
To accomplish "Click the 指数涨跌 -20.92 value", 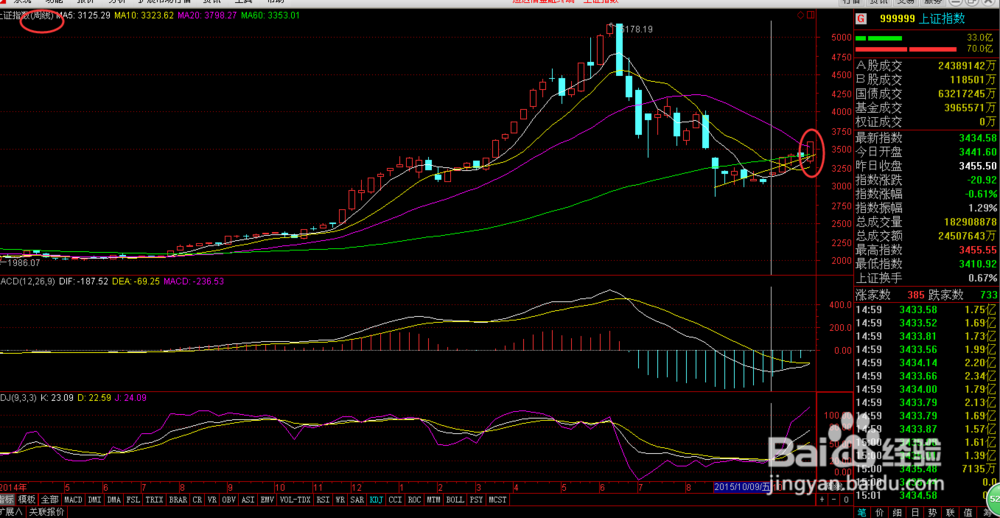I will [982, 179].
